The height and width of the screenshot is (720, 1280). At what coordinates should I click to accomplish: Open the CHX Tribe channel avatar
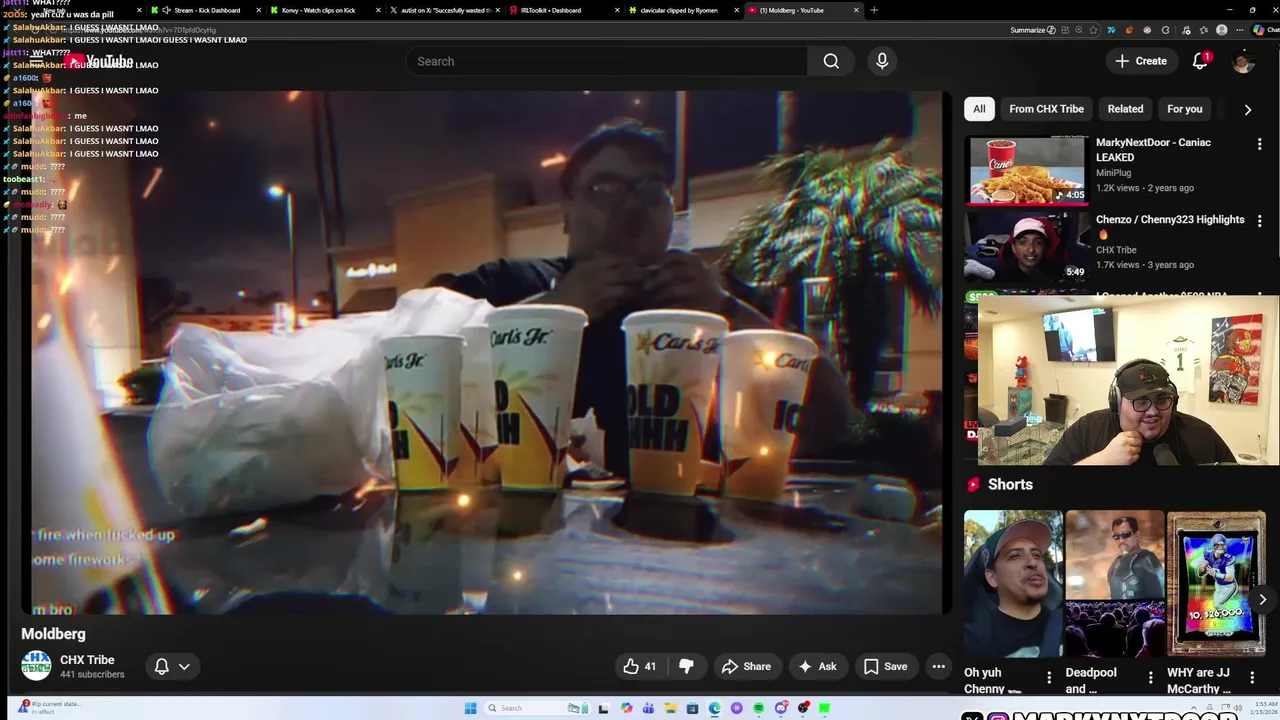[36, 666]
